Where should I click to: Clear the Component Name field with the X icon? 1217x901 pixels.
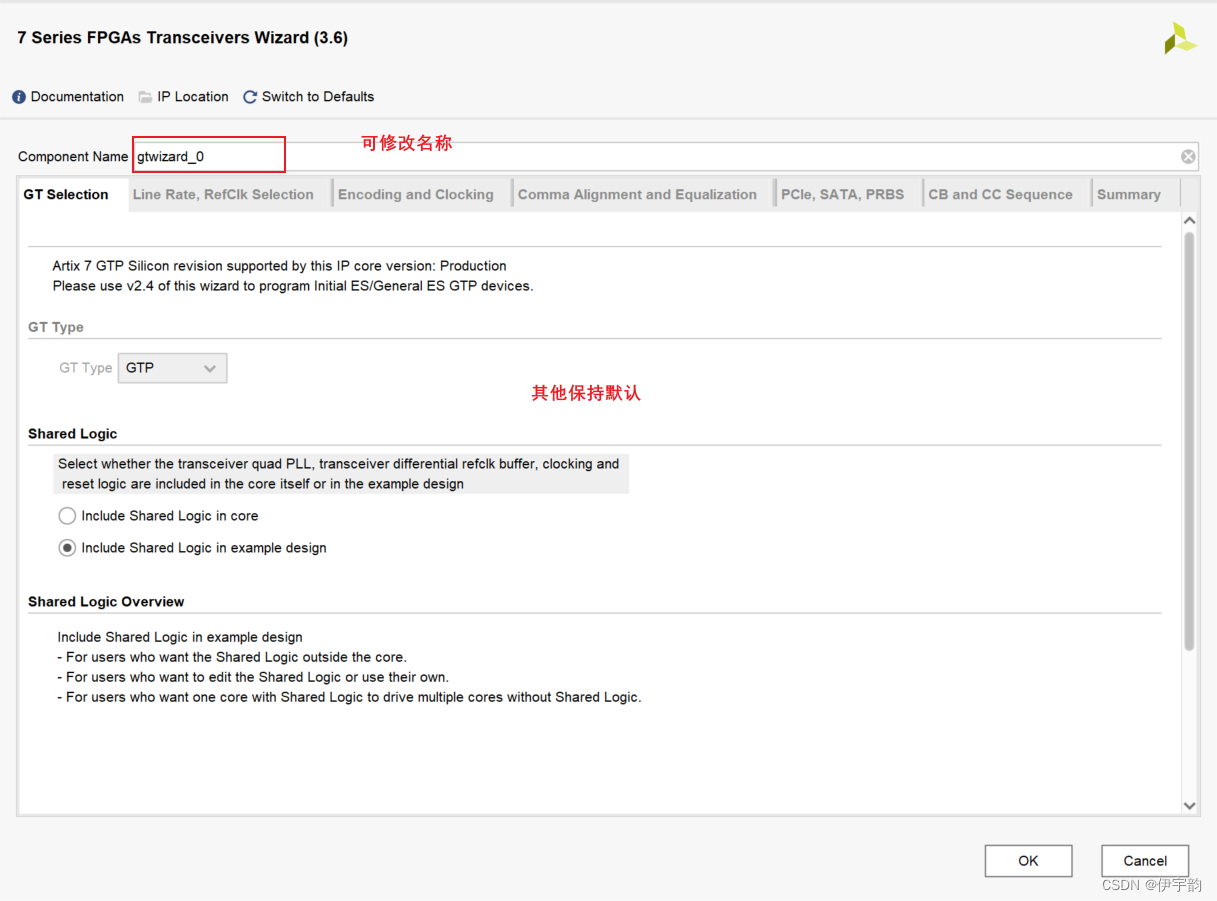click(1188, 156)
